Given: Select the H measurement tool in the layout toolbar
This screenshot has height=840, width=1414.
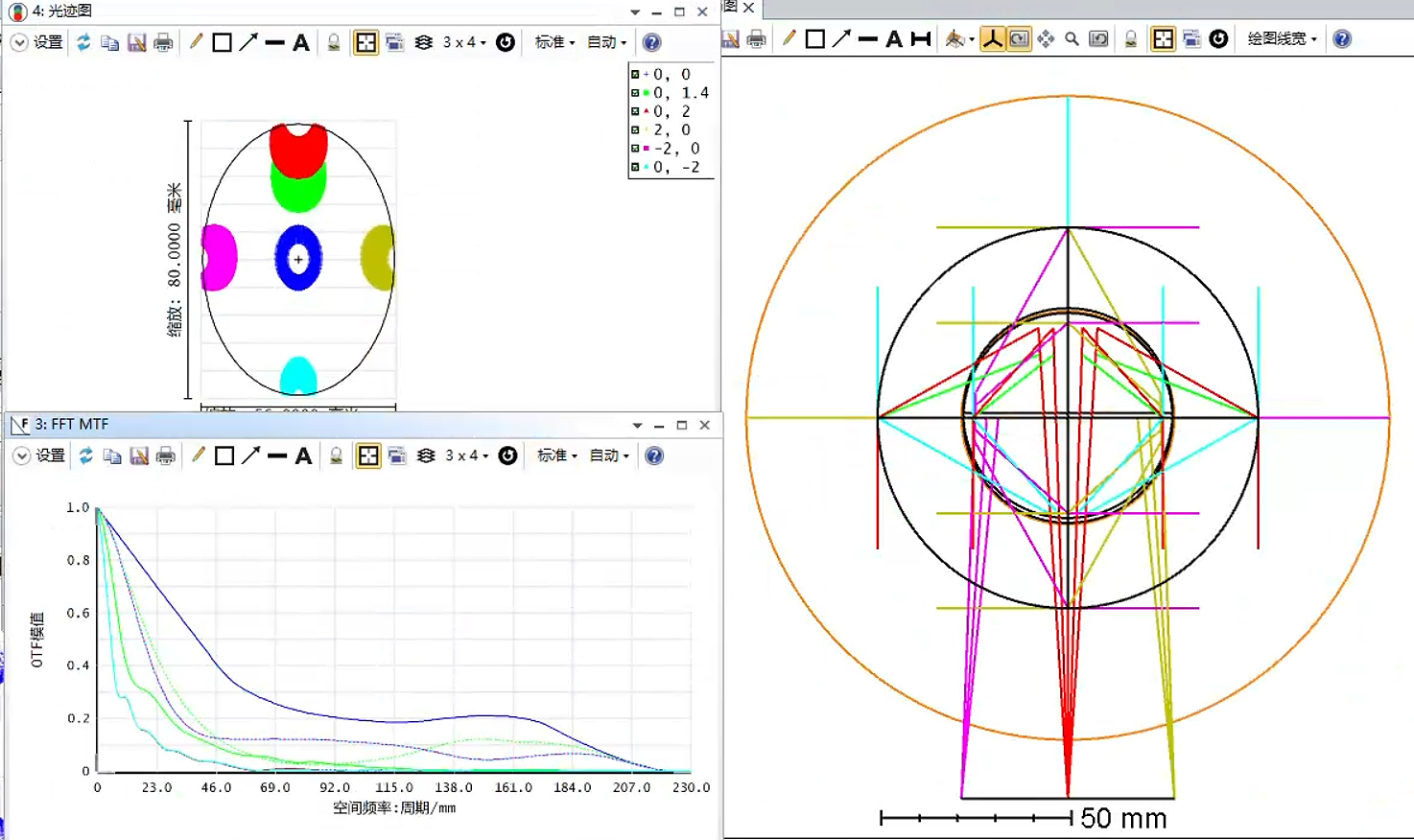Looking at the screenshot, I should pos(921,39).
